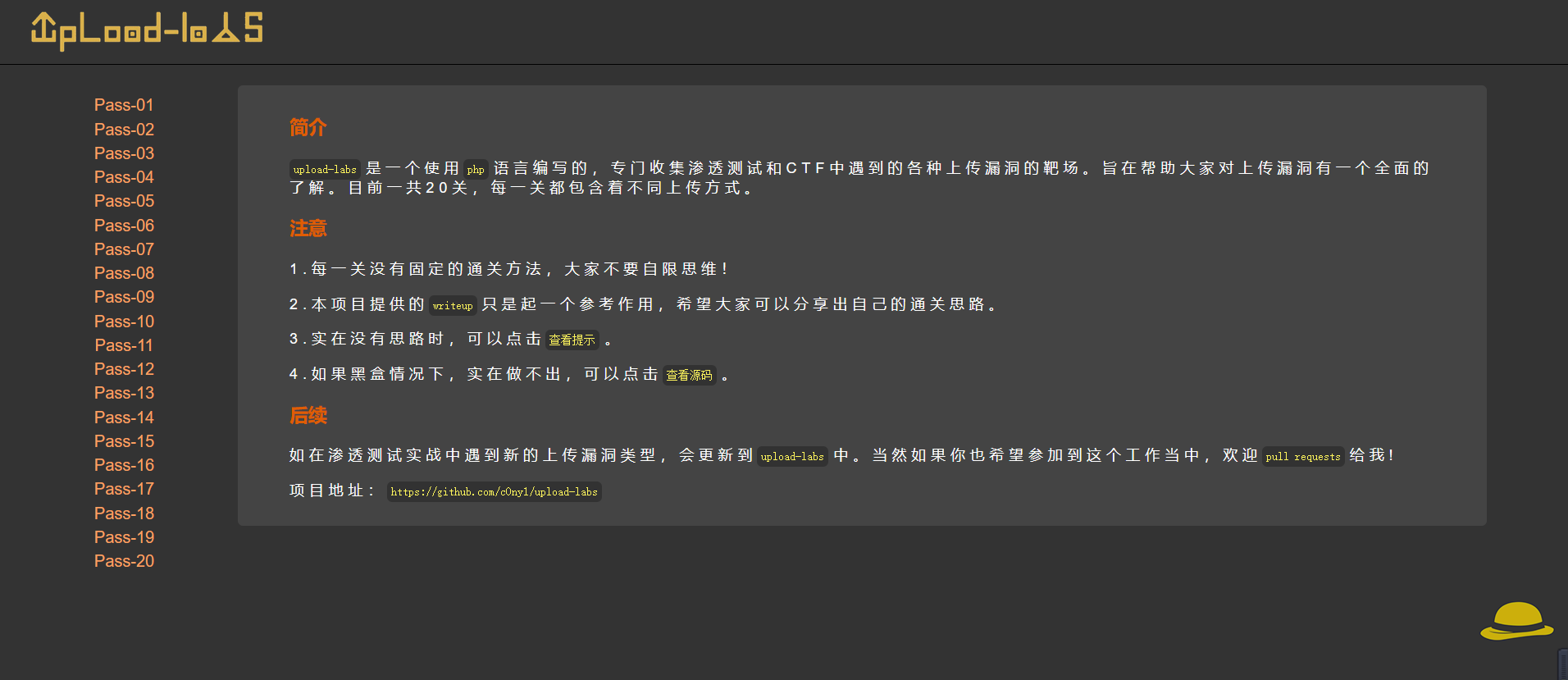Open Pass-11 challenge
1568x680 pixels.
tap(124, 345)
